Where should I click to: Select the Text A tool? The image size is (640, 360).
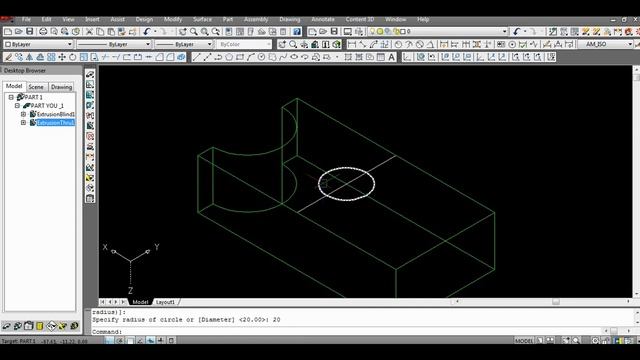[391, 57]
